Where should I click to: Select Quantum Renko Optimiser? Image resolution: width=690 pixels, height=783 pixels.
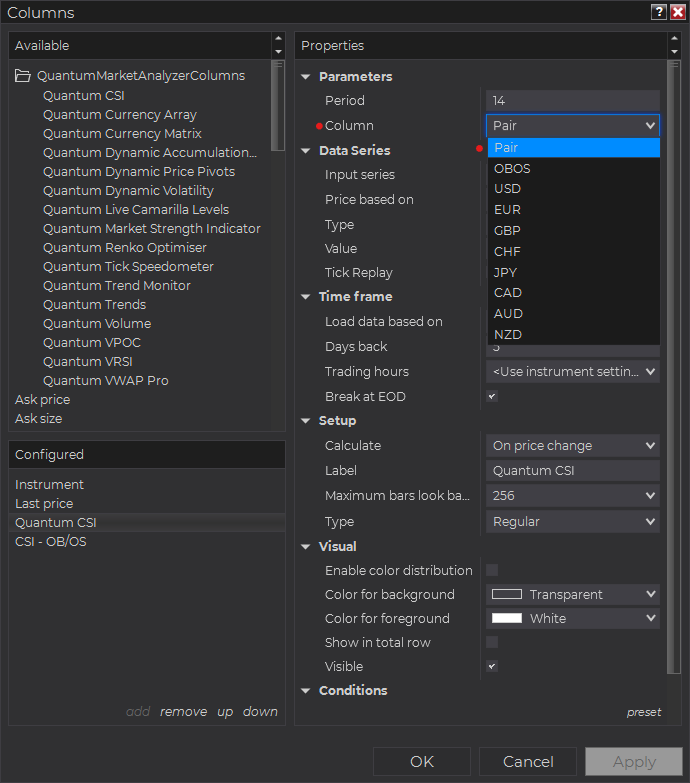125,247
